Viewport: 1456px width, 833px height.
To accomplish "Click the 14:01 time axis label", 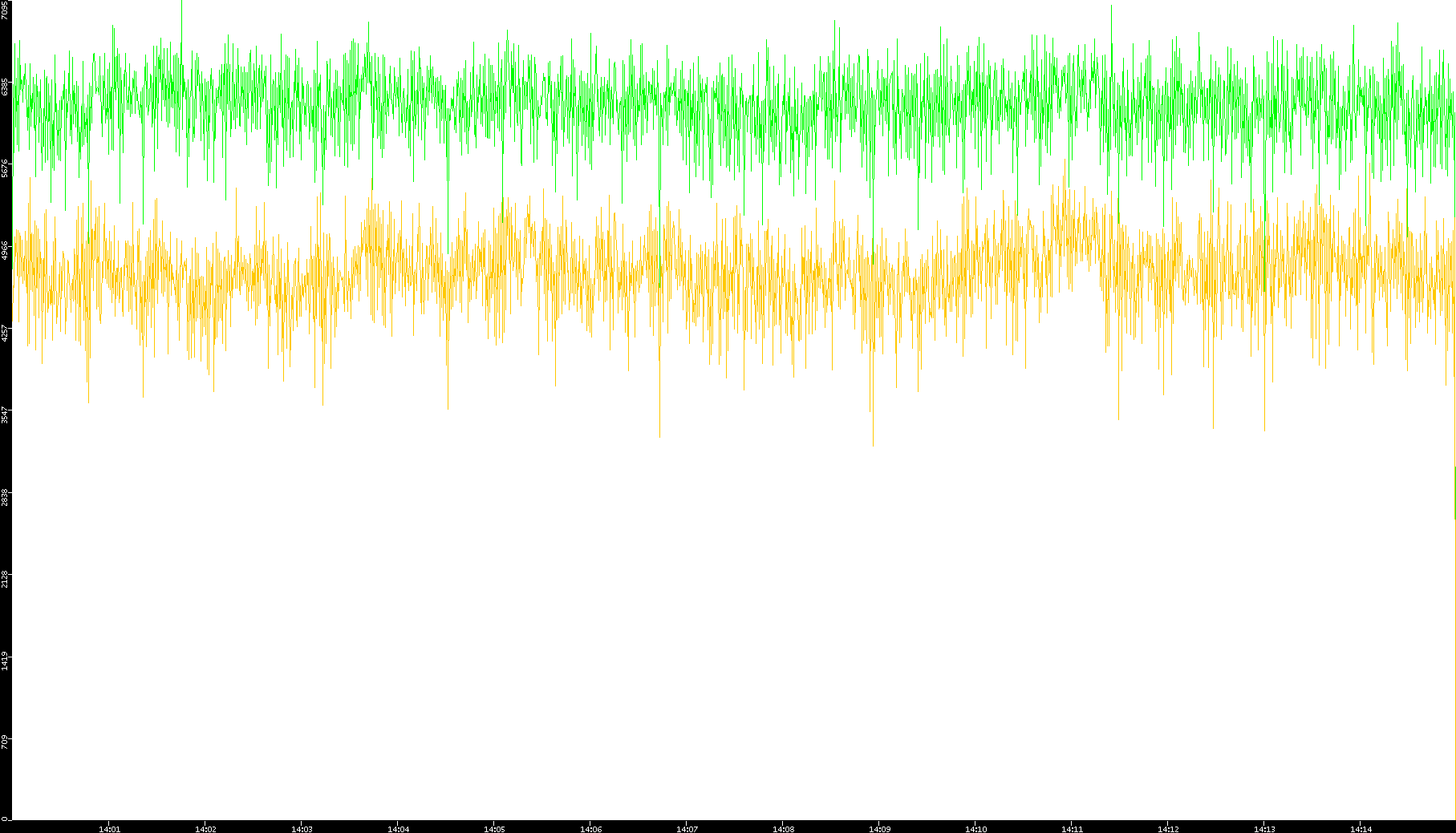I will click(x=109, y=828).
